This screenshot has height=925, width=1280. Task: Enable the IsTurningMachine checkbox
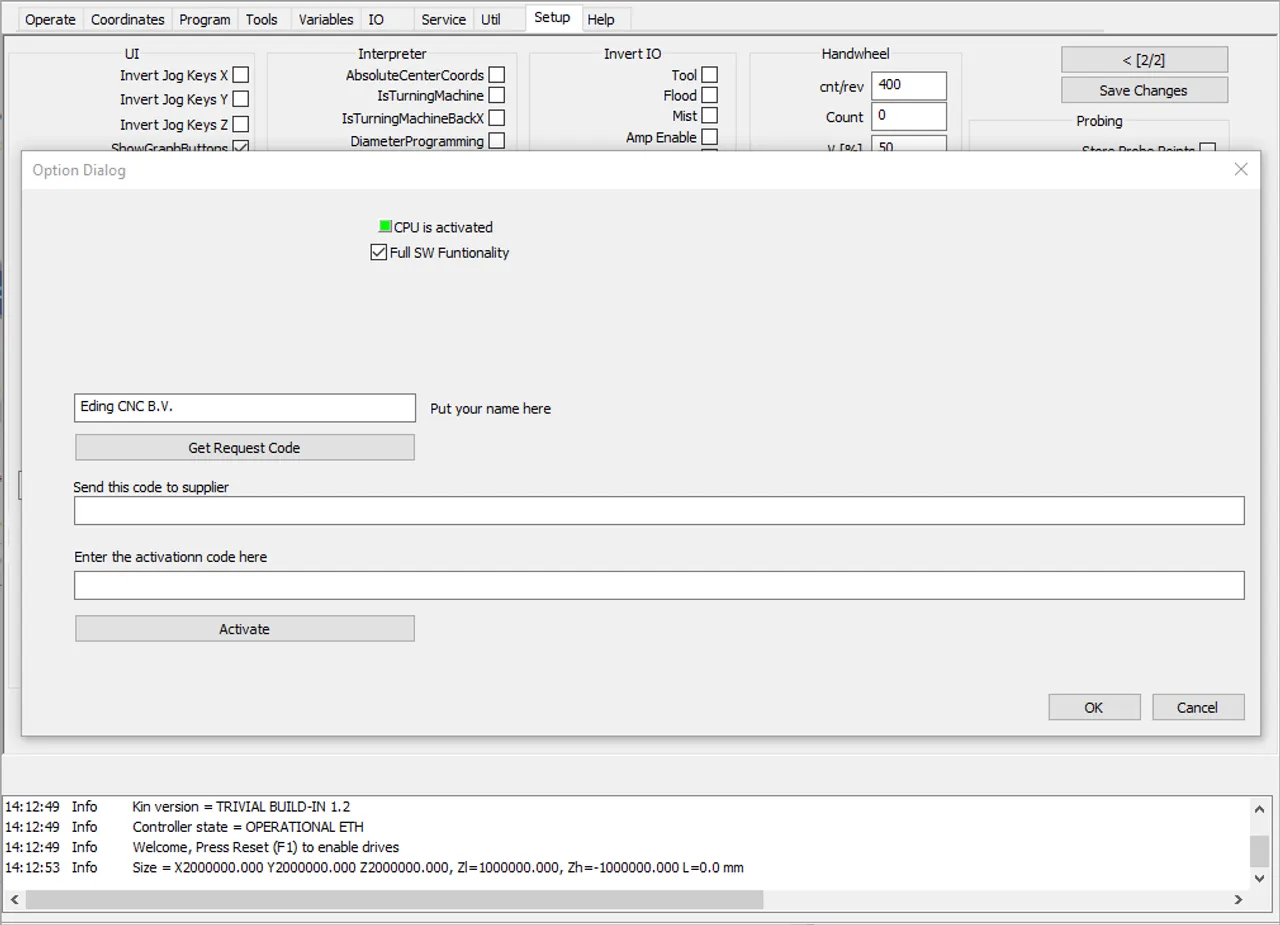pos(497,96)
